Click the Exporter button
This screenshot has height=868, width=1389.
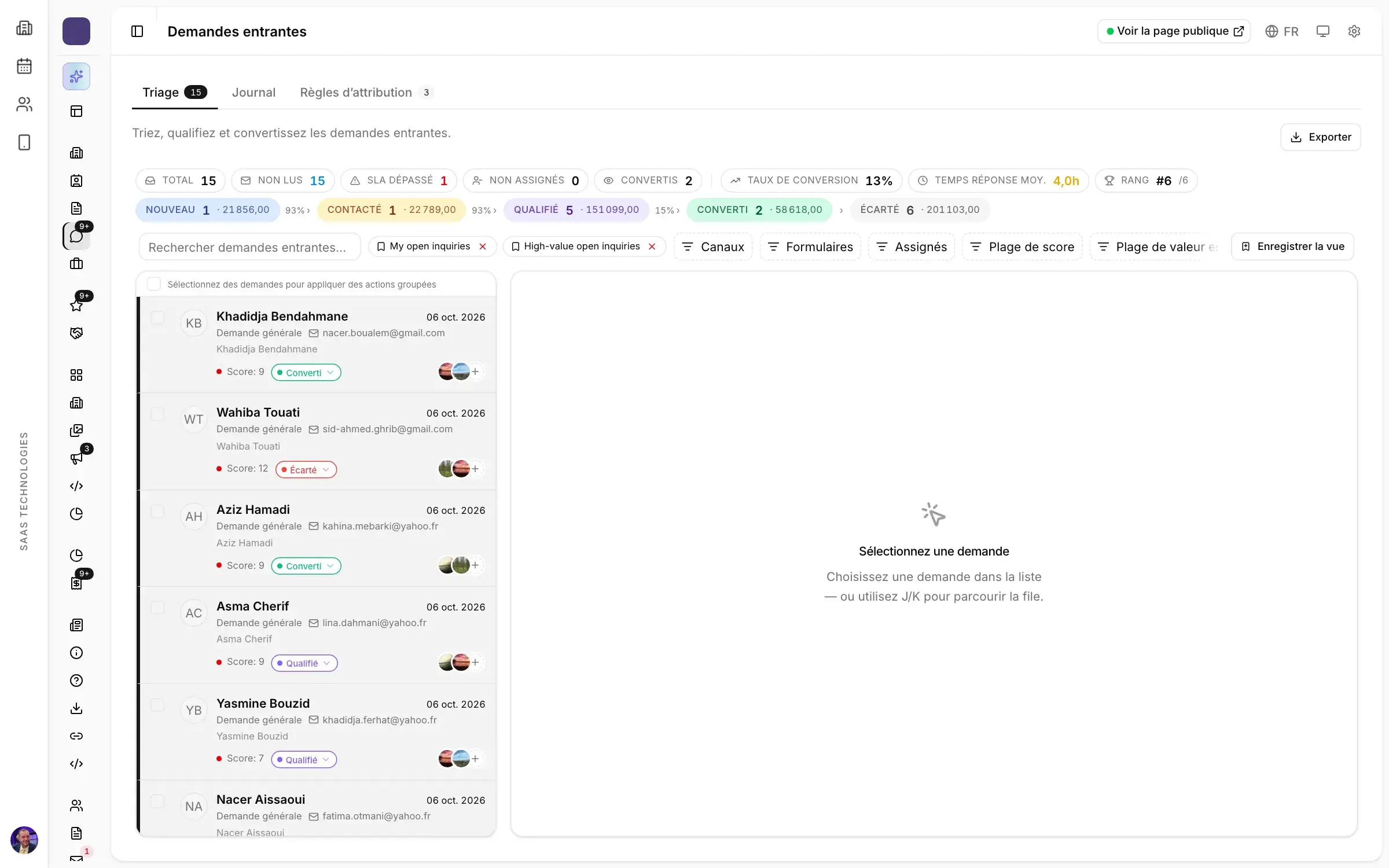coord(1321,137)
